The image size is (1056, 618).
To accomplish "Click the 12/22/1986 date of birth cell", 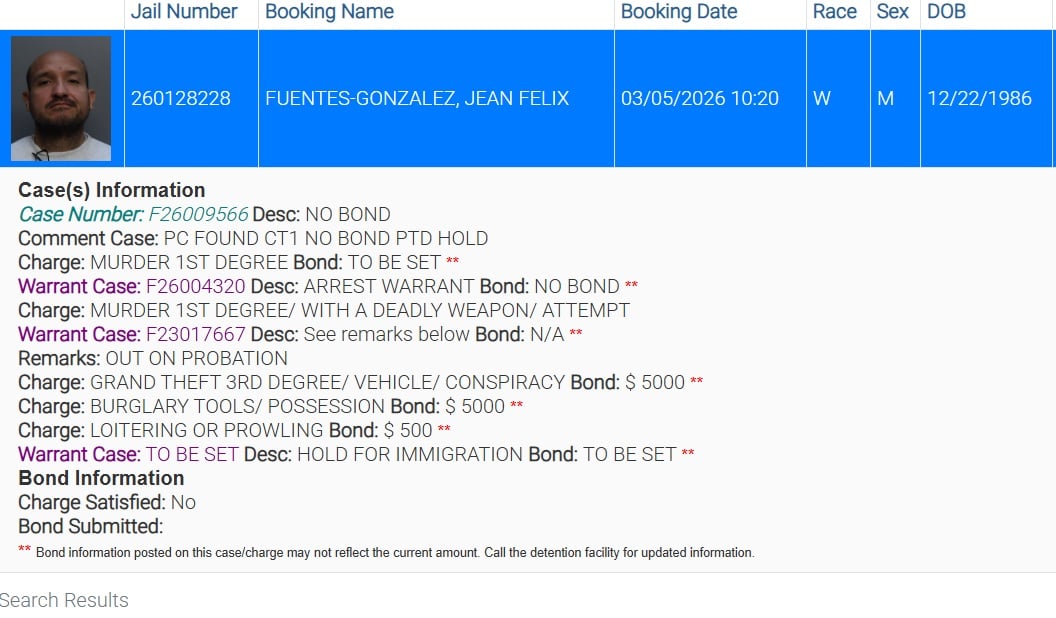I will (x=986, y=98).
